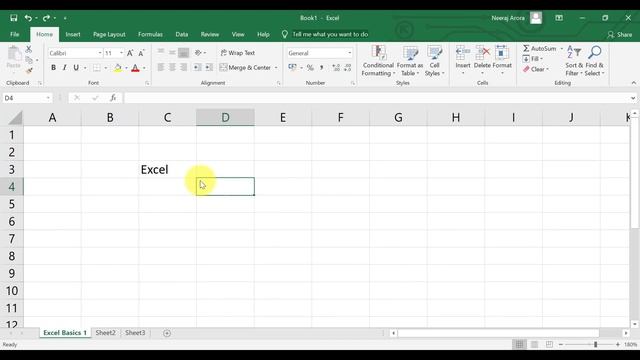Switch to Page Layout view in status bar
The image size is (640, 360).
click(534, 345)
